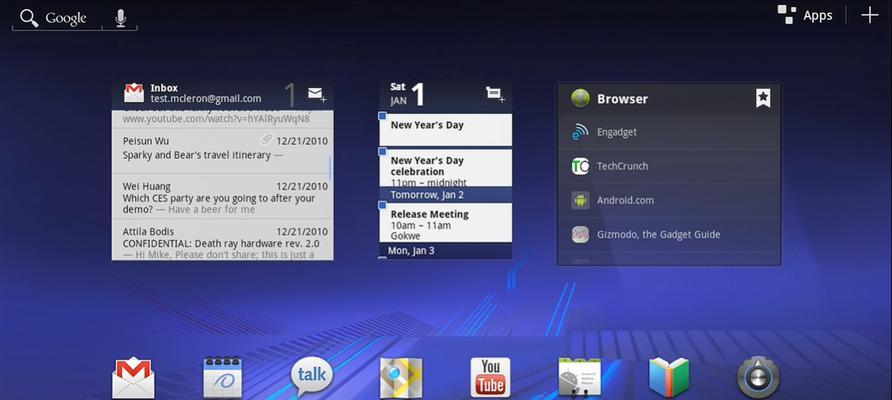Open the email from Peisun Wu
Image resolution: width=892 pixels, height=400 pixels.
point(222,151)
